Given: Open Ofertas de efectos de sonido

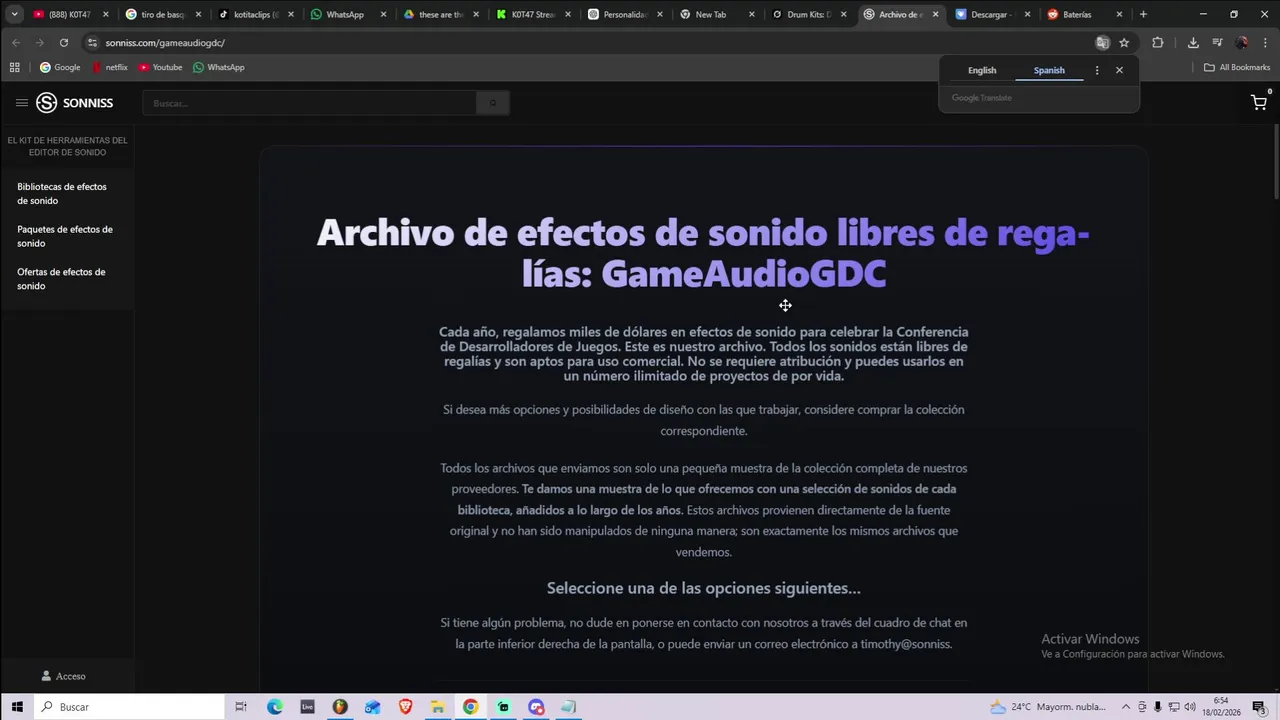Looking at the screenshot, I should point(61,279).
